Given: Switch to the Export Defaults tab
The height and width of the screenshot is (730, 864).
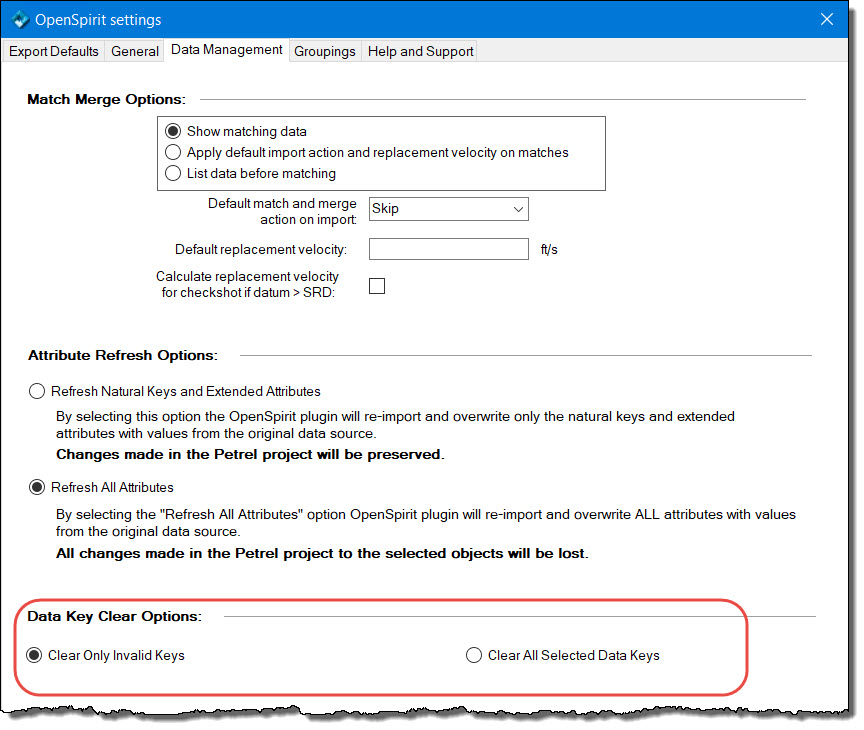Looking at the screenshot, I should tap(53, 51).
